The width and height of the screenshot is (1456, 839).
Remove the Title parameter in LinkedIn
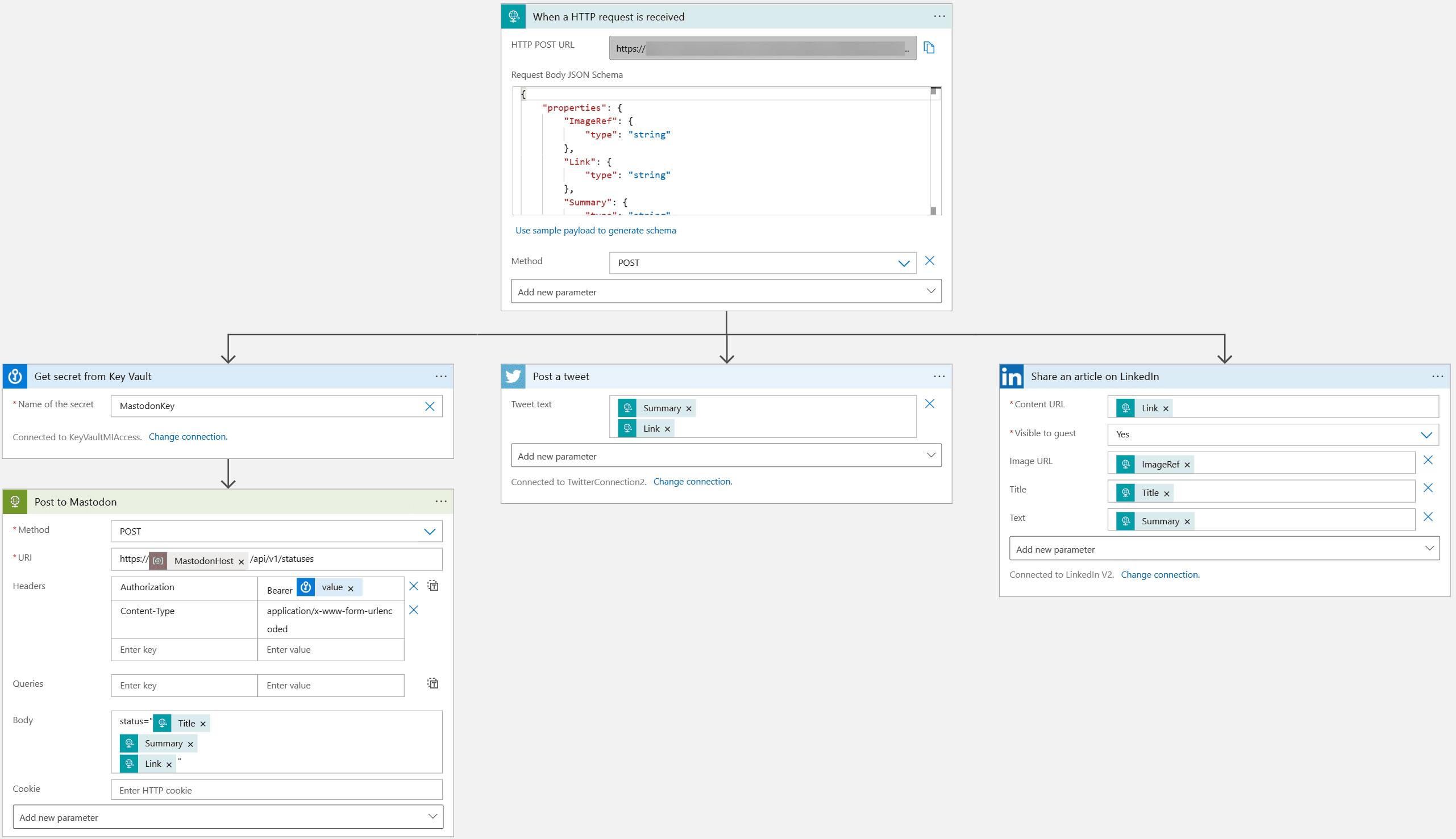point(1428,488)
